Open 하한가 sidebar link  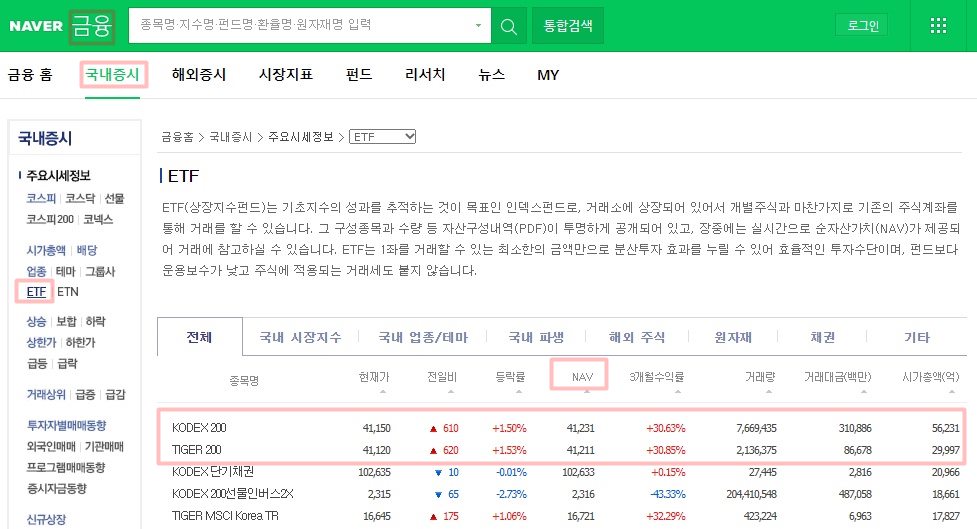click(x=80, y=342)
